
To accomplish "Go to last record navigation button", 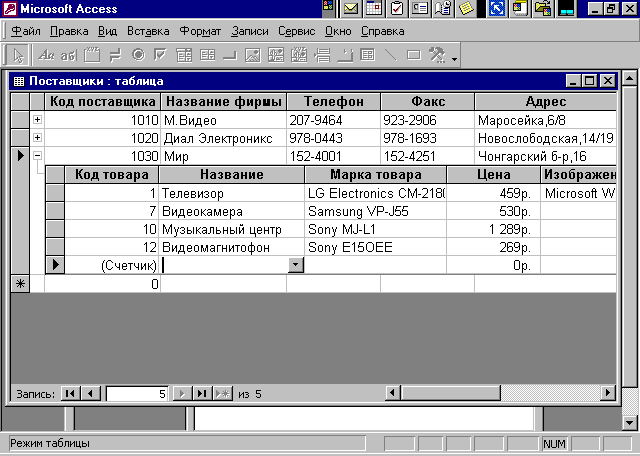I will [x=202, y=394].
